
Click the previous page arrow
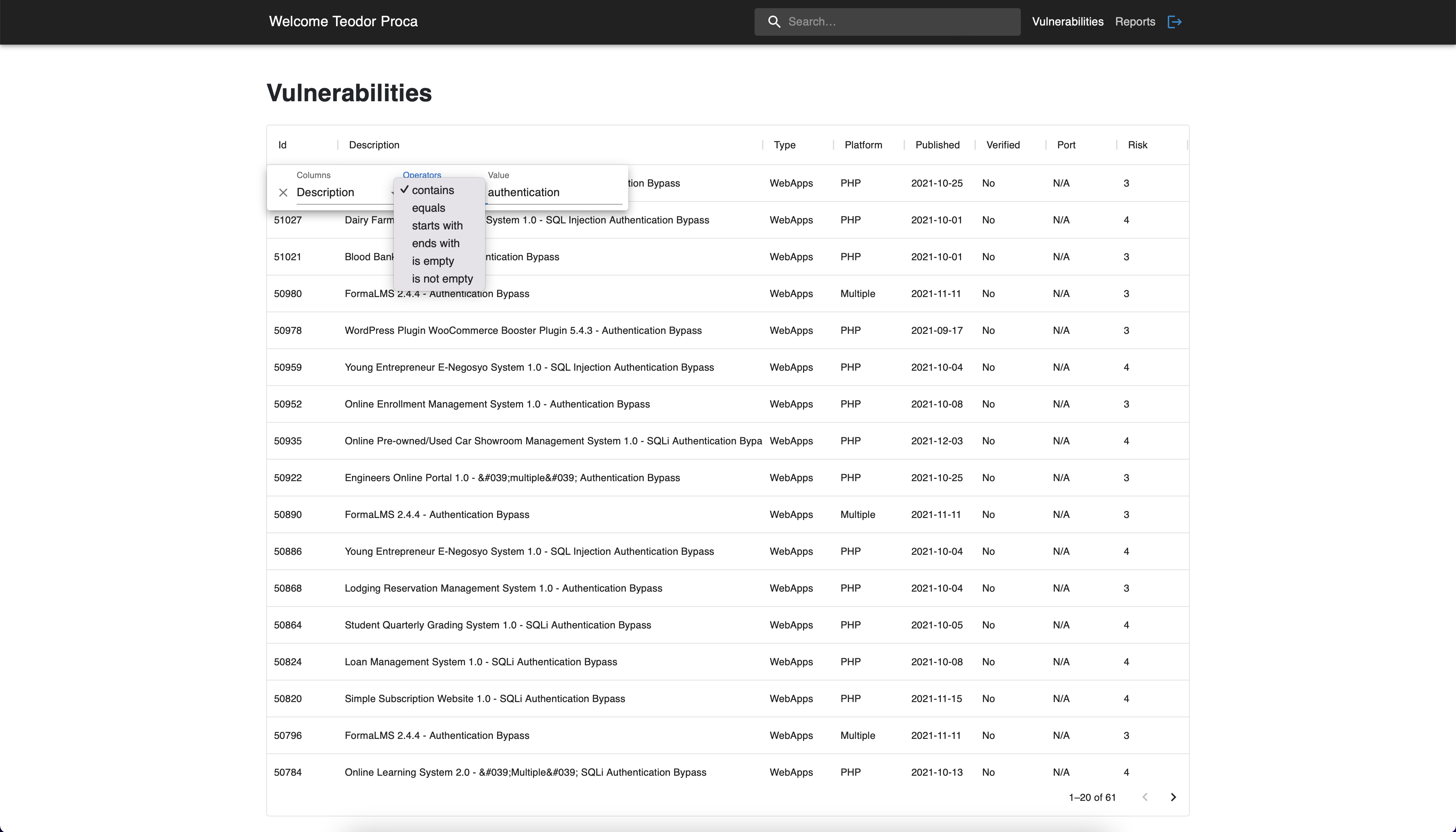tap(1144, 797)
